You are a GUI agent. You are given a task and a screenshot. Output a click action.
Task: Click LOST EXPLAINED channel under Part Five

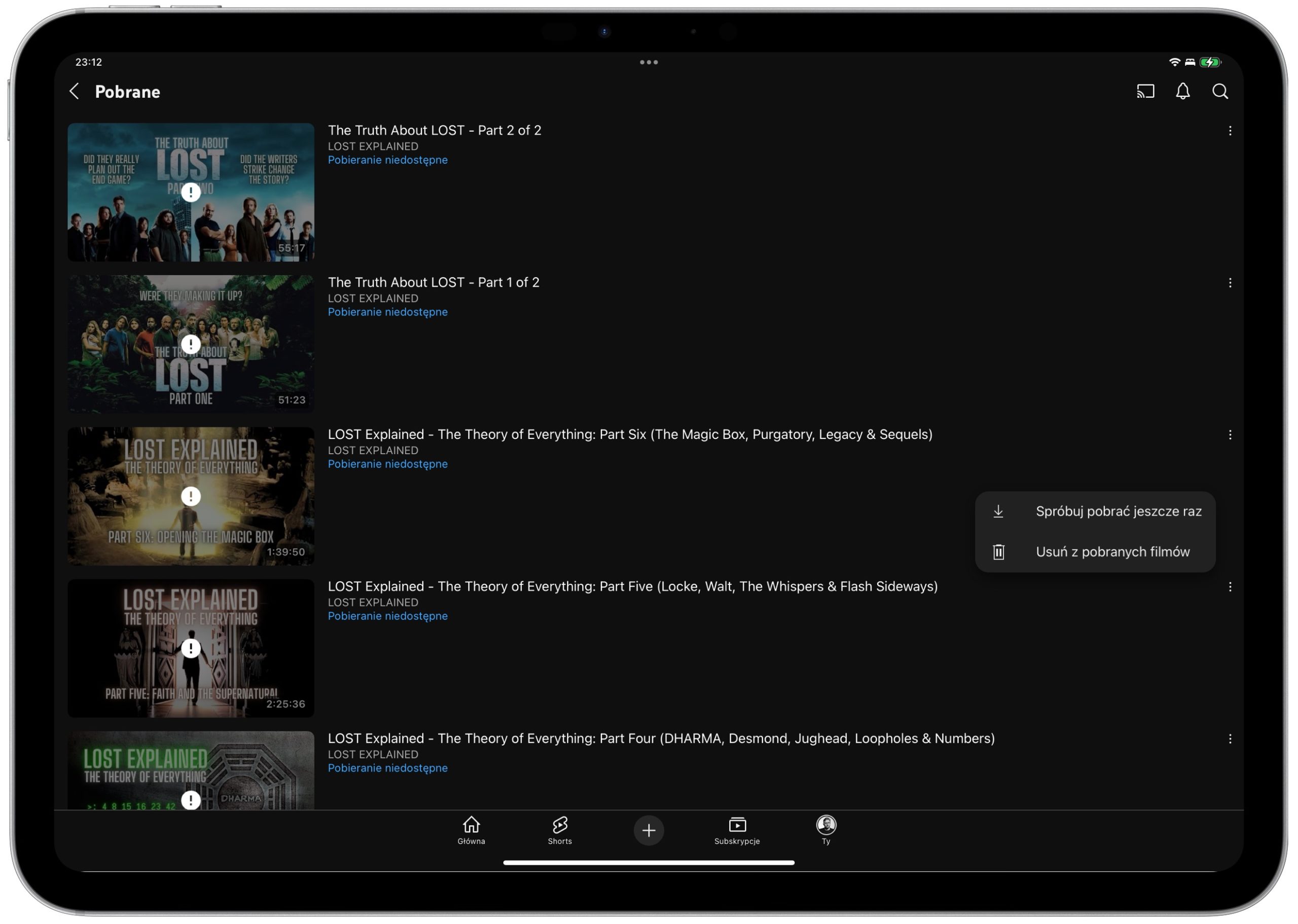pos(373,602)
